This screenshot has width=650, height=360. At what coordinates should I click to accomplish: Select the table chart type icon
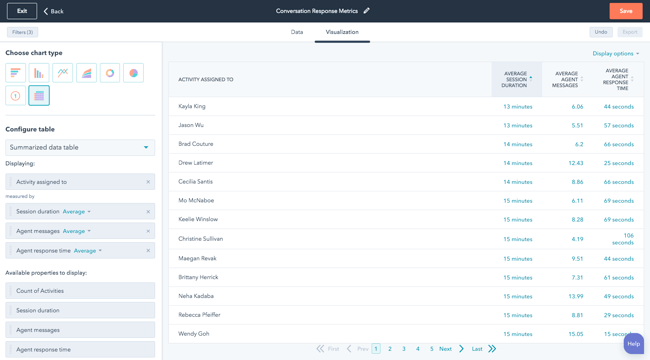coord(39,96)
